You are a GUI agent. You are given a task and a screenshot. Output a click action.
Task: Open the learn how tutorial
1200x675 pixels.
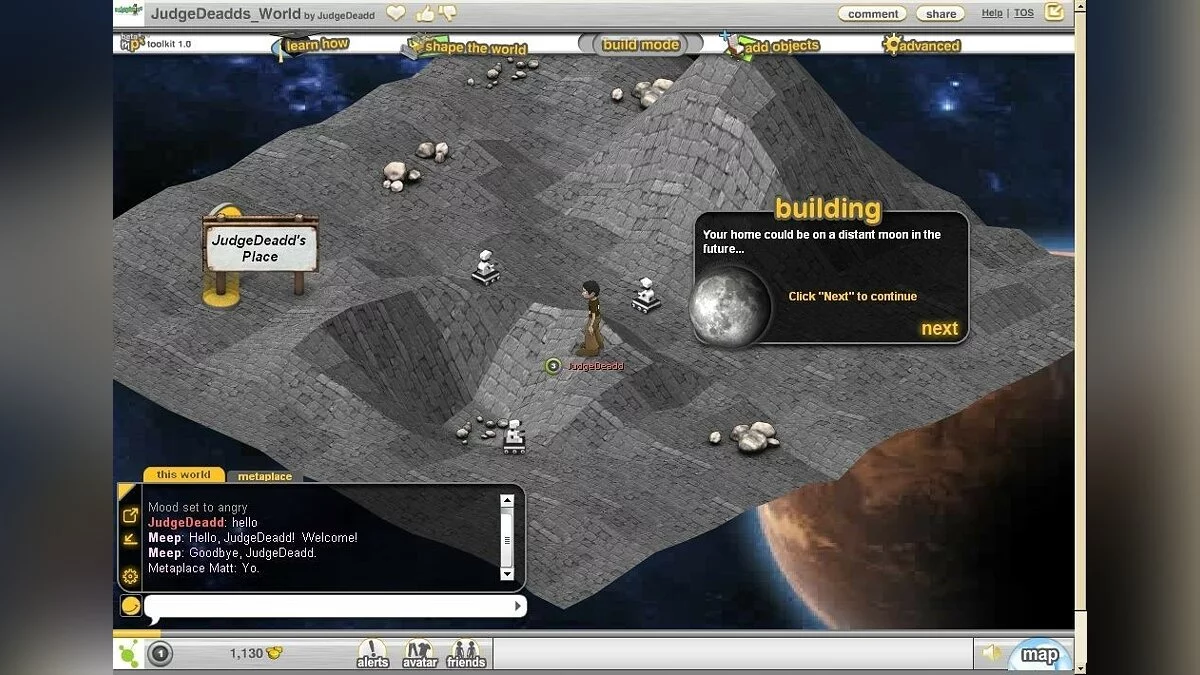pos(311,45)
